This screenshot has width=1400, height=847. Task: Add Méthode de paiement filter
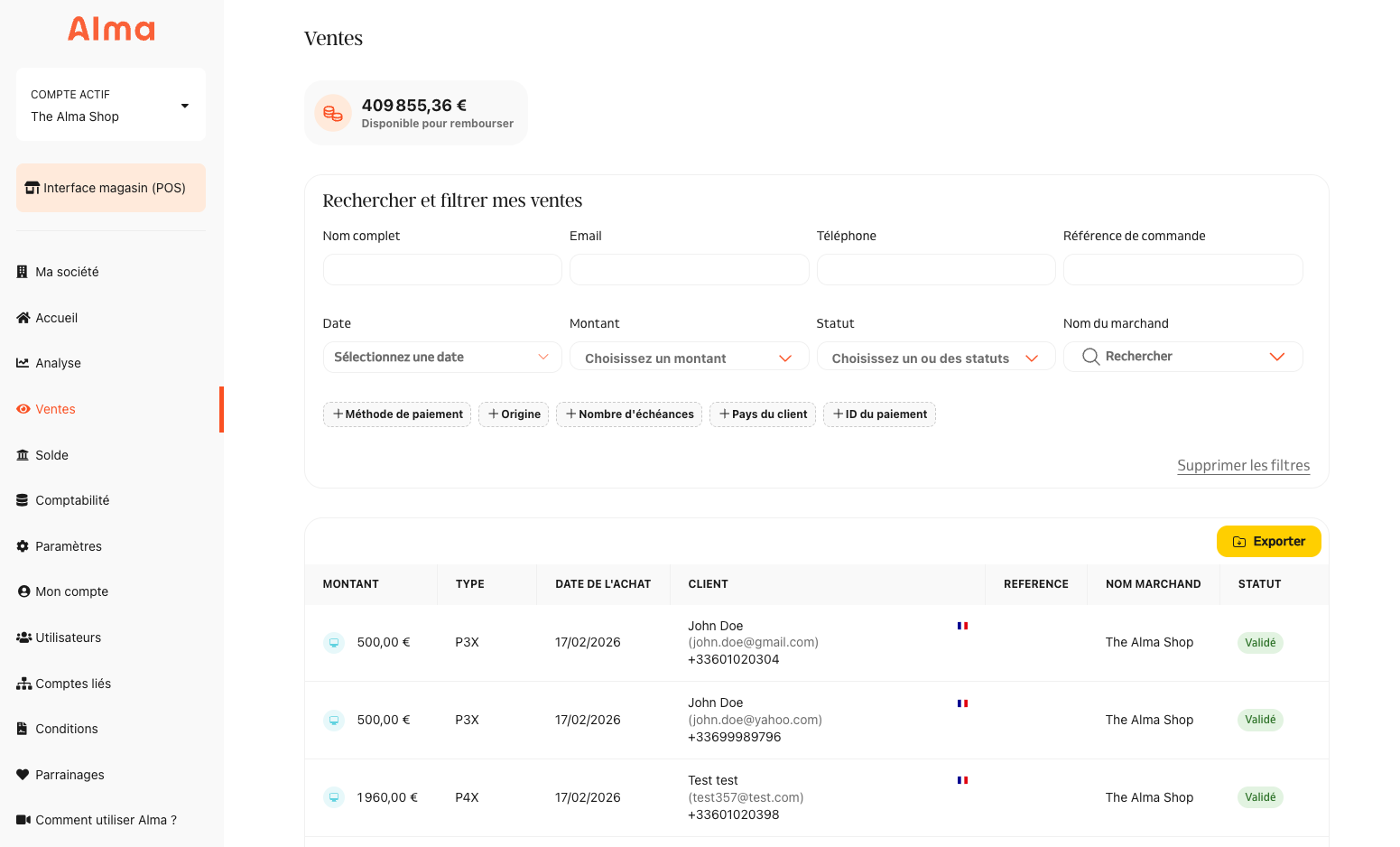pyautogui.click(x=397, y=414)
